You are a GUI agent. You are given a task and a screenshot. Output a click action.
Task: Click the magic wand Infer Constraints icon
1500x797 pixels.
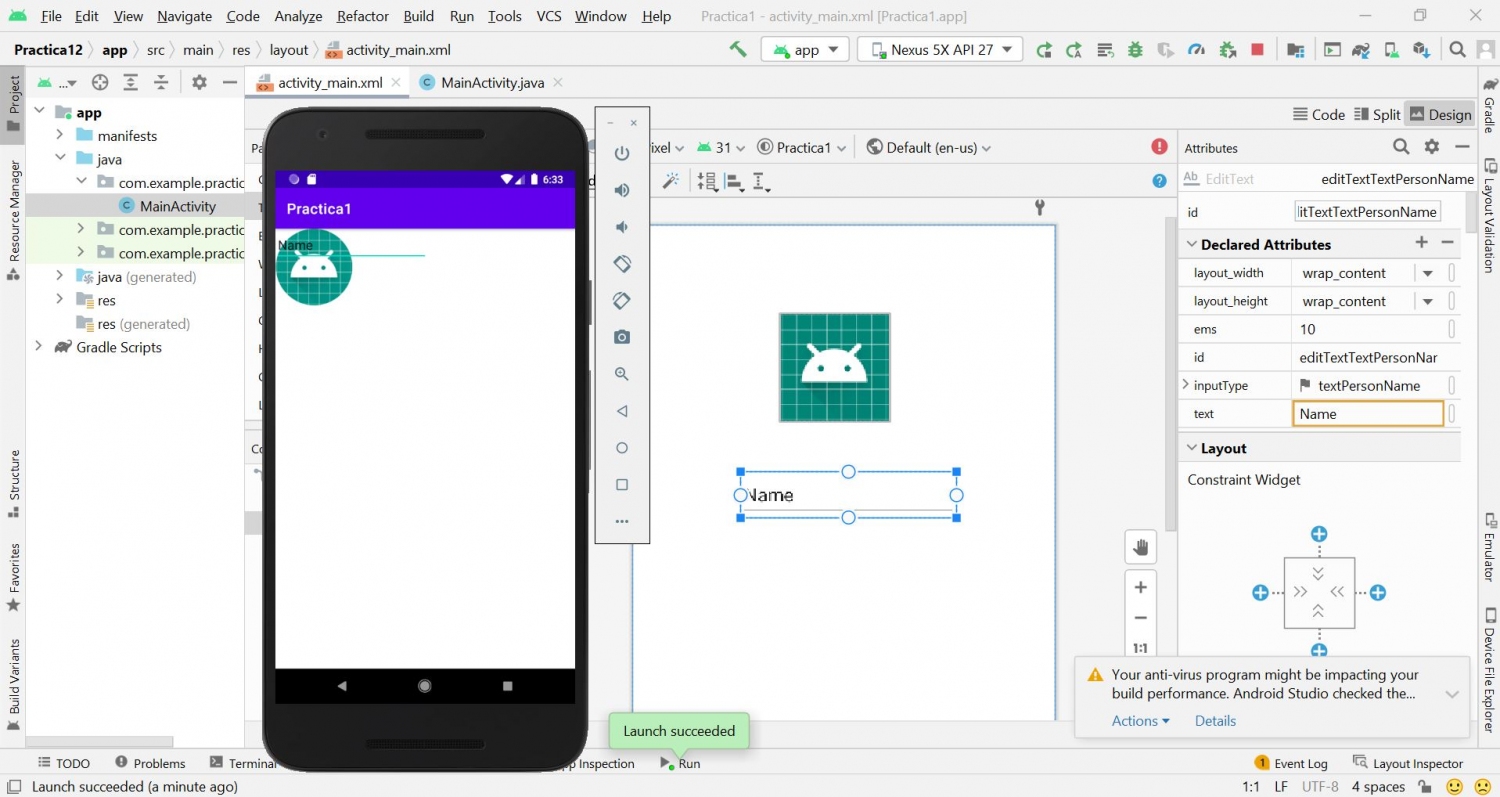(x=671, y=181)
